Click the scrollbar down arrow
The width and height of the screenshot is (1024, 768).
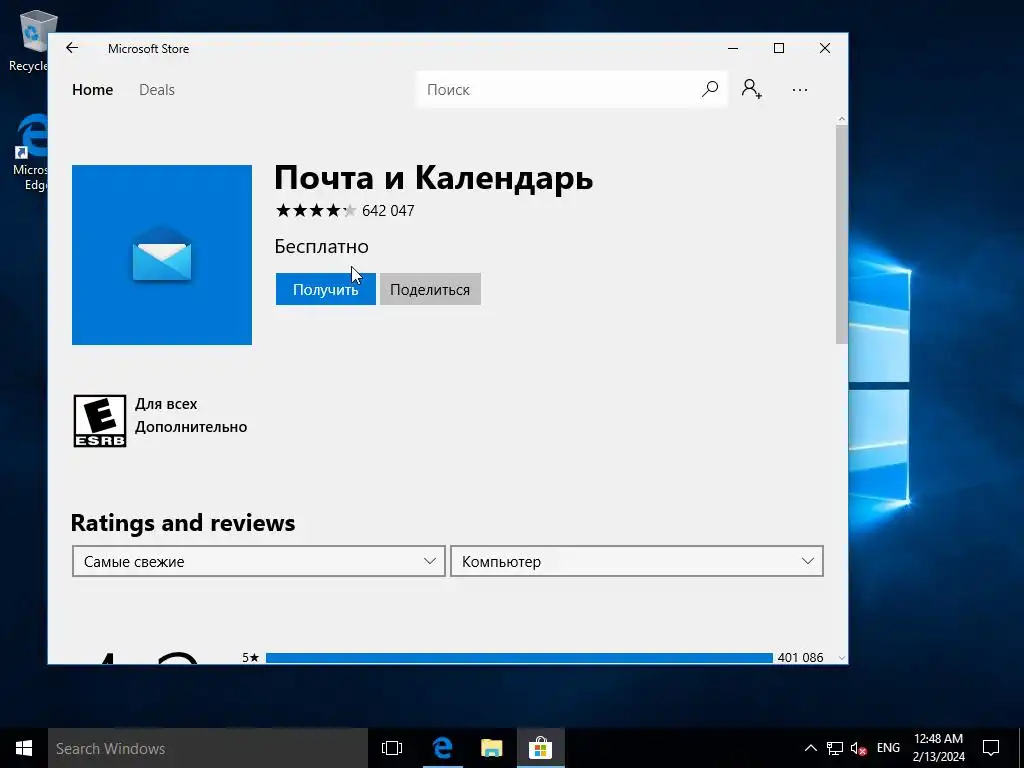(x=841, y=658)
